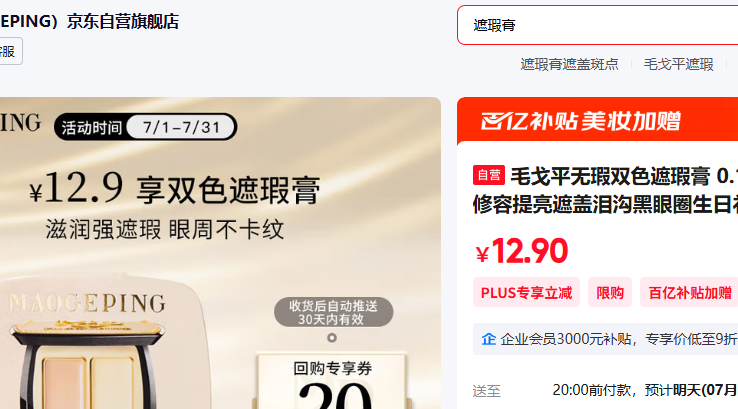
Task: Click the 活动时间 7/1–7/31 pill
Action: [145, 127]
